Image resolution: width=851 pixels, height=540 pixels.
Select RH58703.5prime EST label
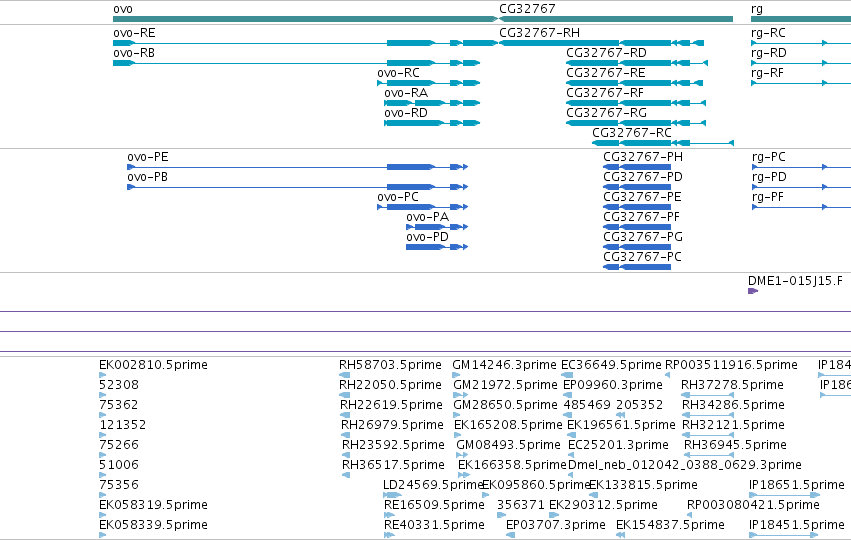coord(390,365)
